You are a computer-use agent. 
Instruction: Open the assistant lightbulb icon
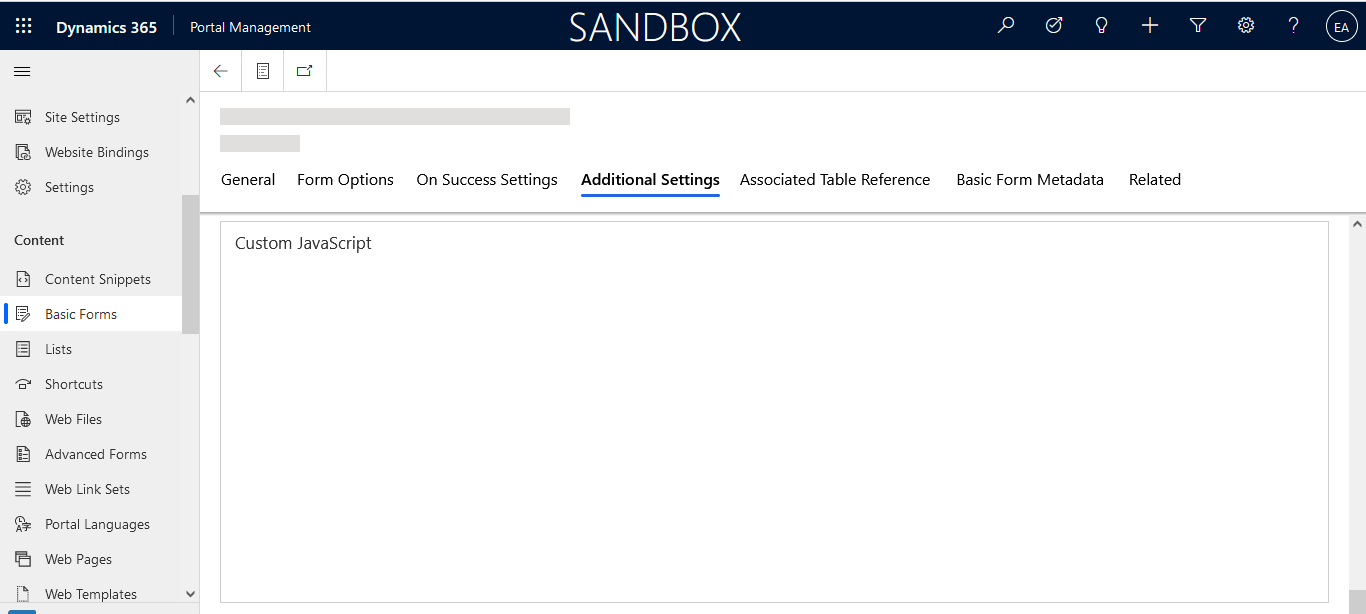click(1102, 26)
